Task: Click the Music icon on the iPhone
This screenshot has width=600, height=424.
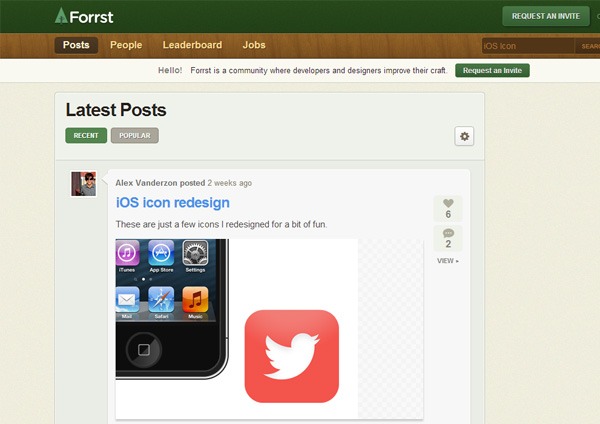Action: (195, 300)
